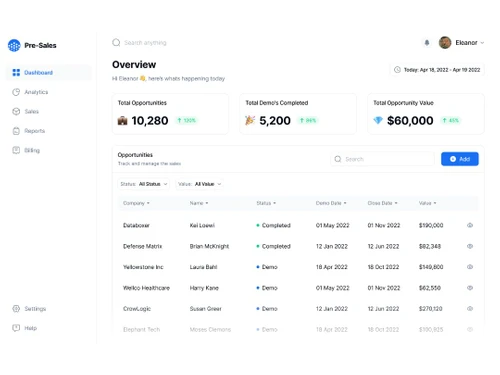Go to the Sales page
This screenshot has height=375, width=500.
31,111
